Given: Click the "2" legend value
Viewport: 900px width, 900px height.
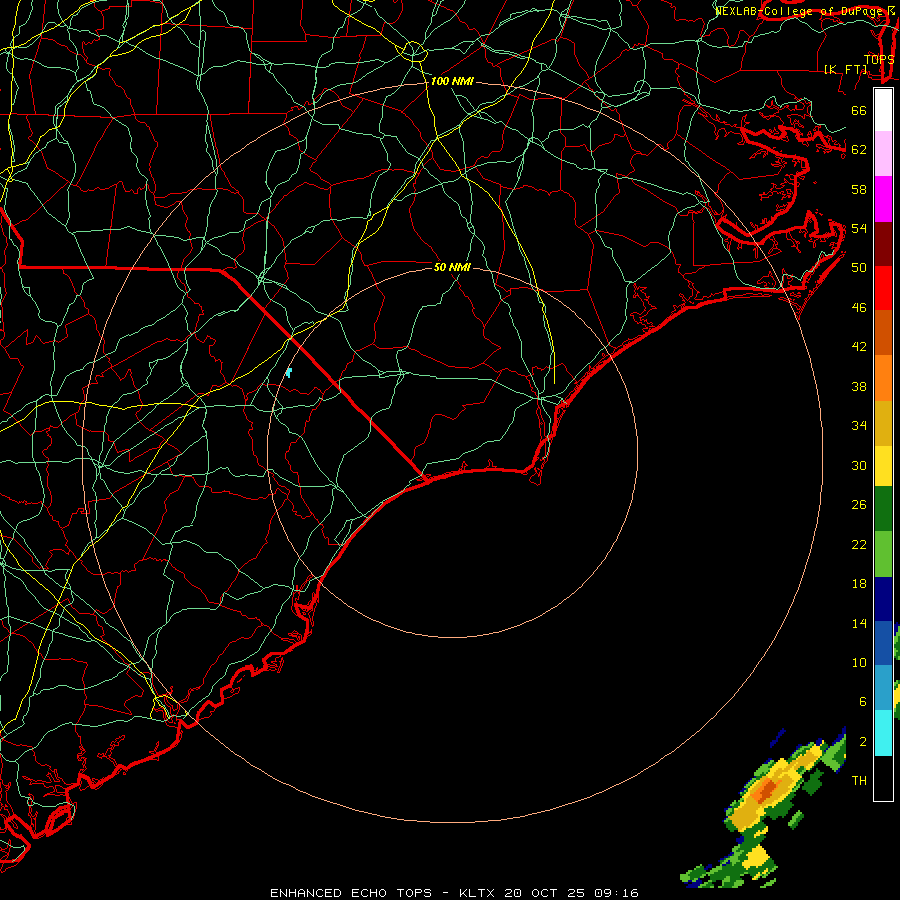Looking at the screenshot, I should point(862,742).
